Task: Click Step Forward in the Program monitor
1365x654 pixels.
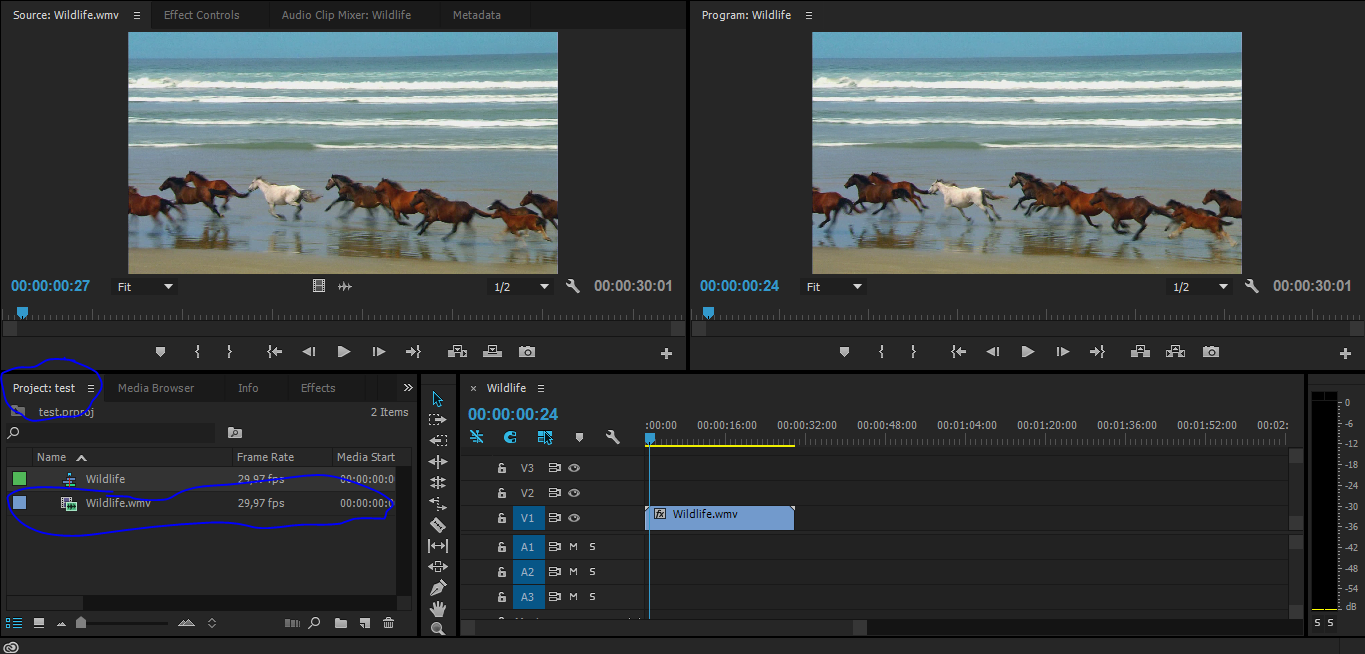Action: coord(1064,351)
